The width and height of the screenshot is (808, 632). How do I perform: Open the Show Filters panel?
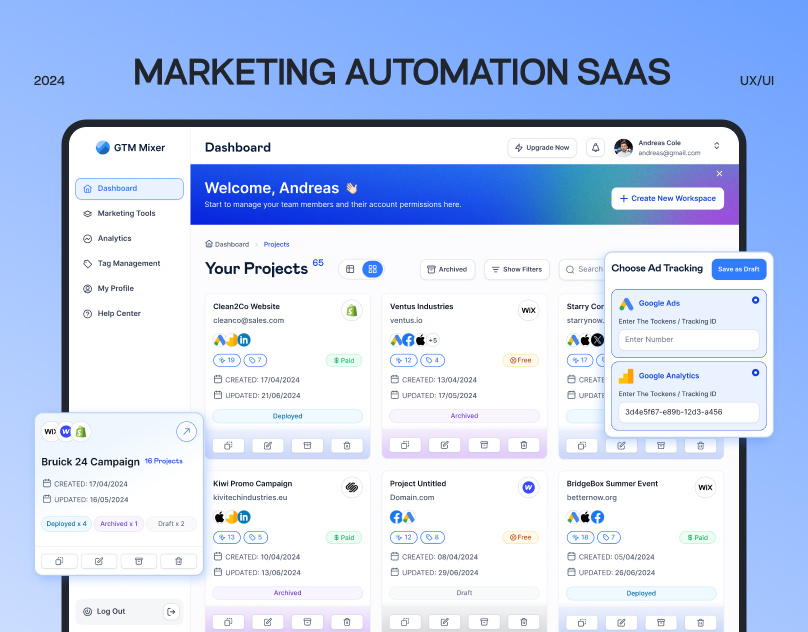(x=516, y=269)
